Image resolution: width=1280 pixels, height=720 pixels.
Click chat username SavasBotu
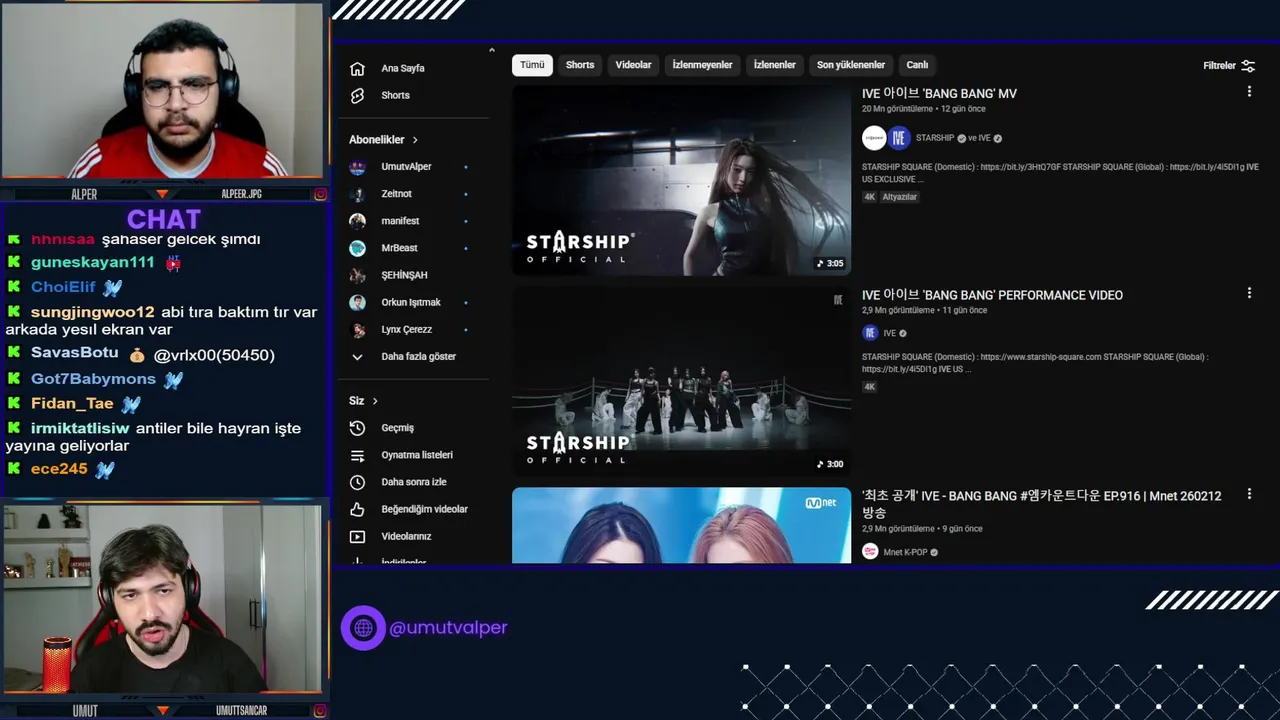tap(74, 353)
